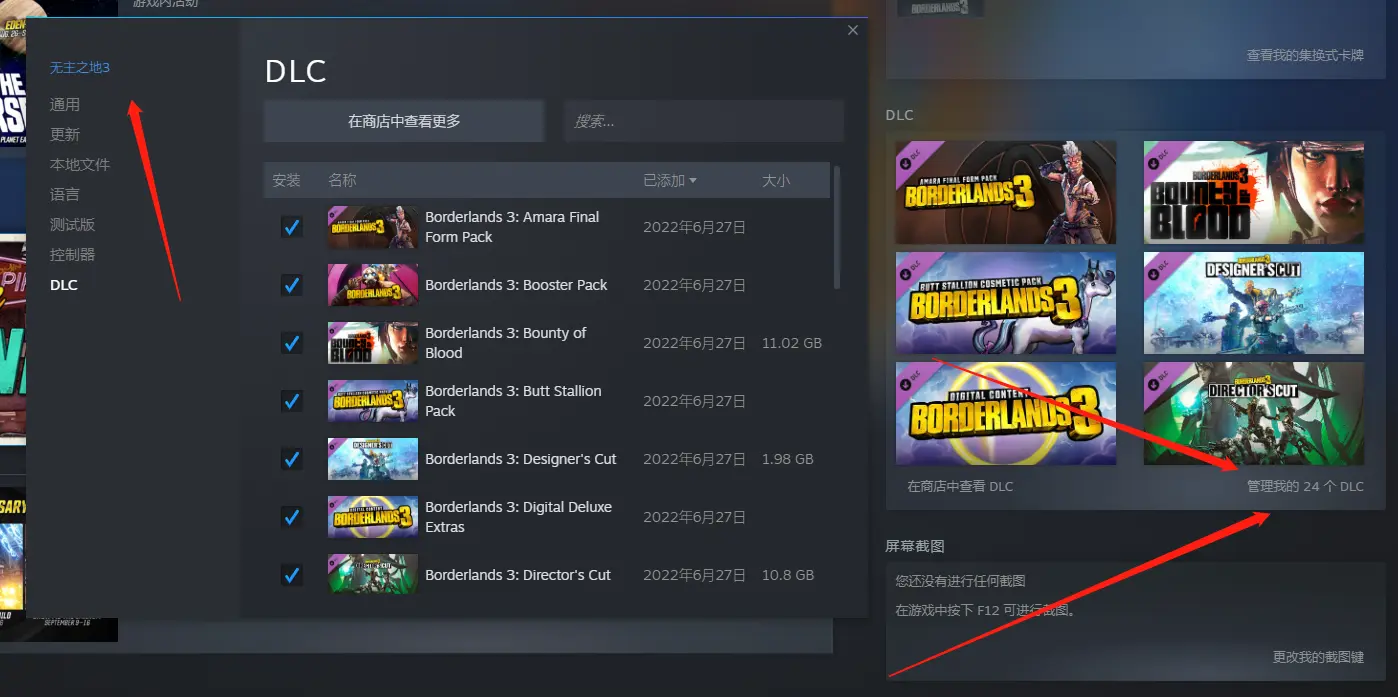The height and width of the screenshot is (697, 1398).
Task: Open 测试版 settings tab
Action: (x=72, y=225)
